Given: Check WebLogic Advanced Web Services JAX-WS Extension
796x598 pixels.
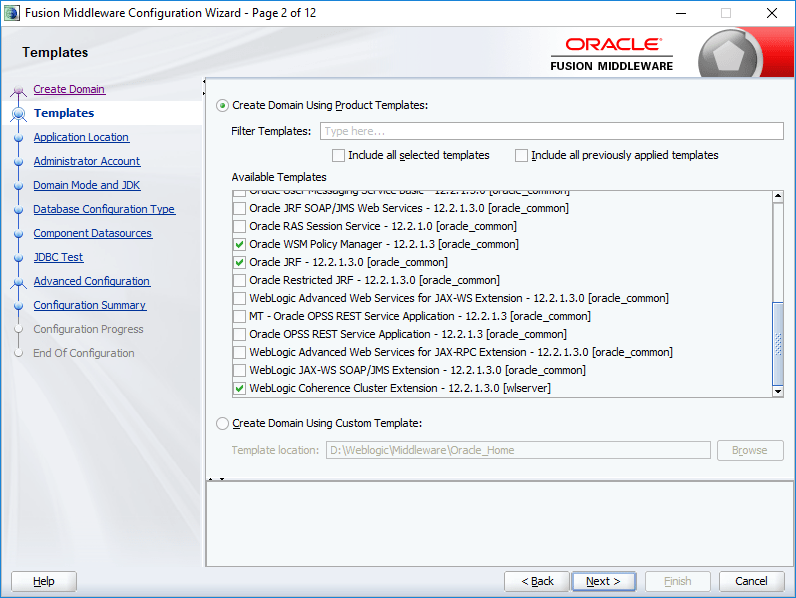Looking at the screenshot, I should pyautogui.click(x=240, y=298).
